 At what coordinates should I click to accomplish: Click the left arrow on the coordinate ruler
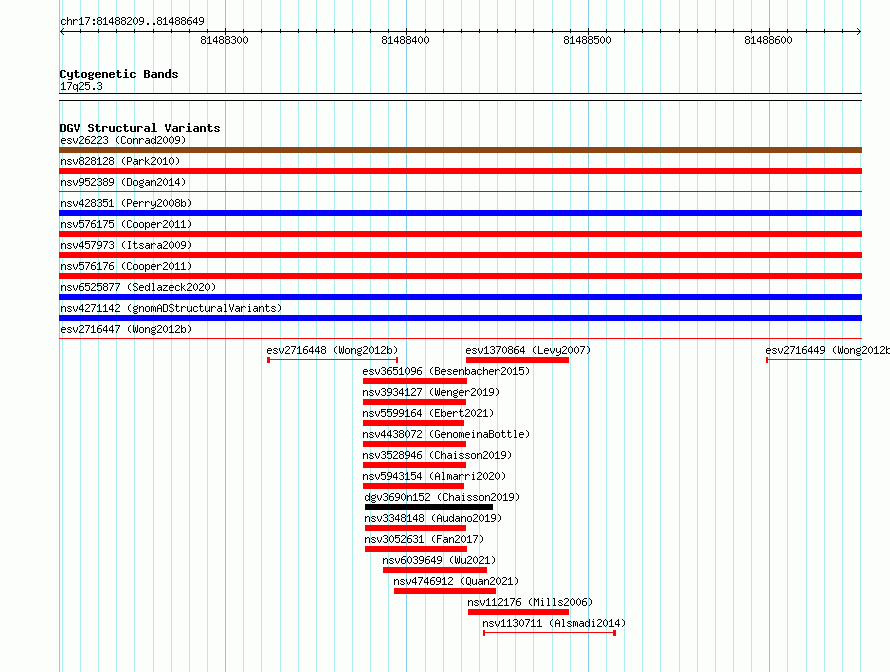tap(62, 31)
